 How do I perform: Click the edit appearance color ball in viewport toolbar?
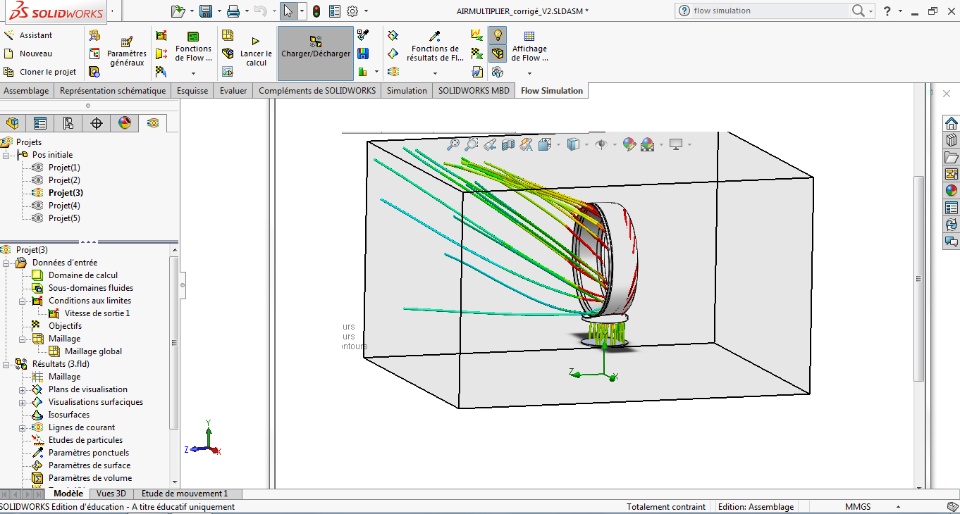coord(629,144)
